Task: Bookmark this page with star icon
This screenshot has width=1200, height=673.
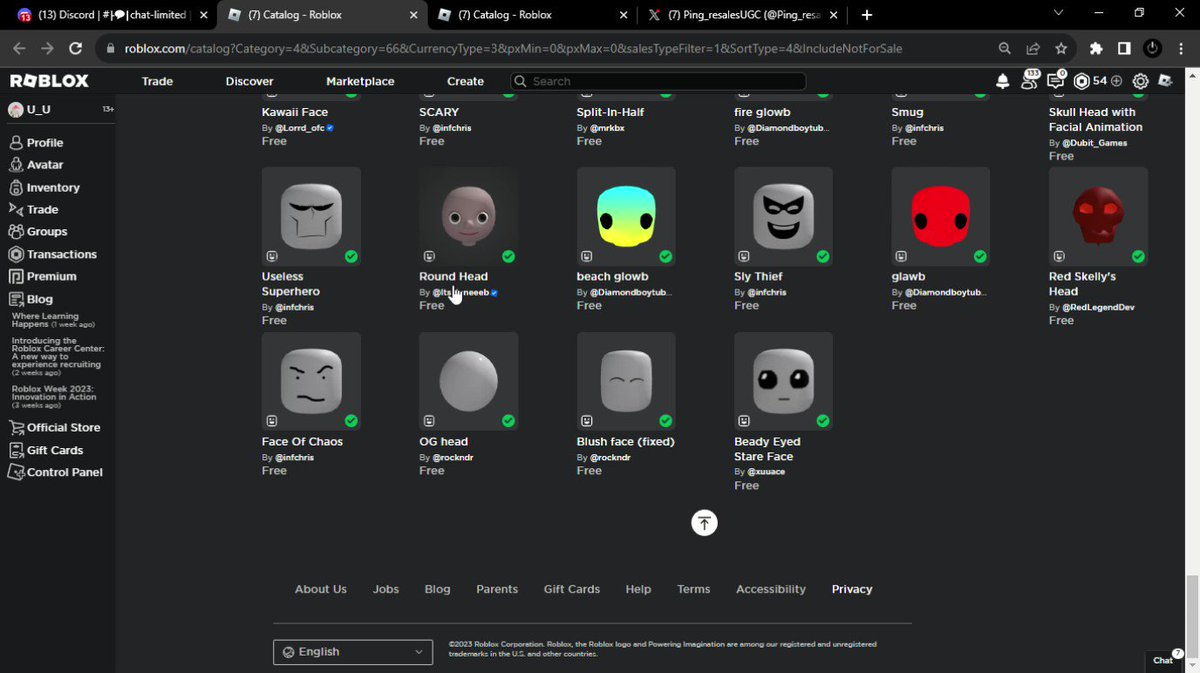Action: click(x=1061, y=48)
